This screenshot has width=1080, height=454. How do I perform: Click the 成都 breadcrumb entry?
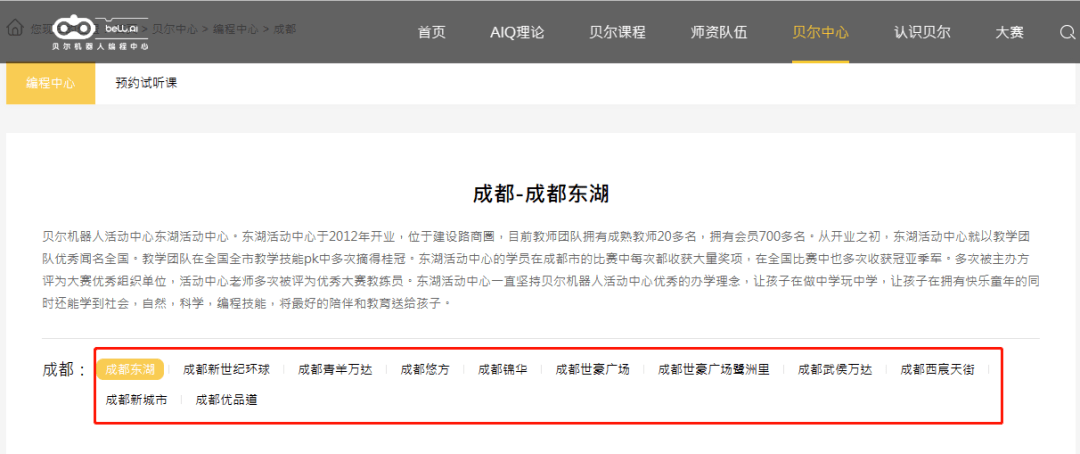[x=284, y=29]
